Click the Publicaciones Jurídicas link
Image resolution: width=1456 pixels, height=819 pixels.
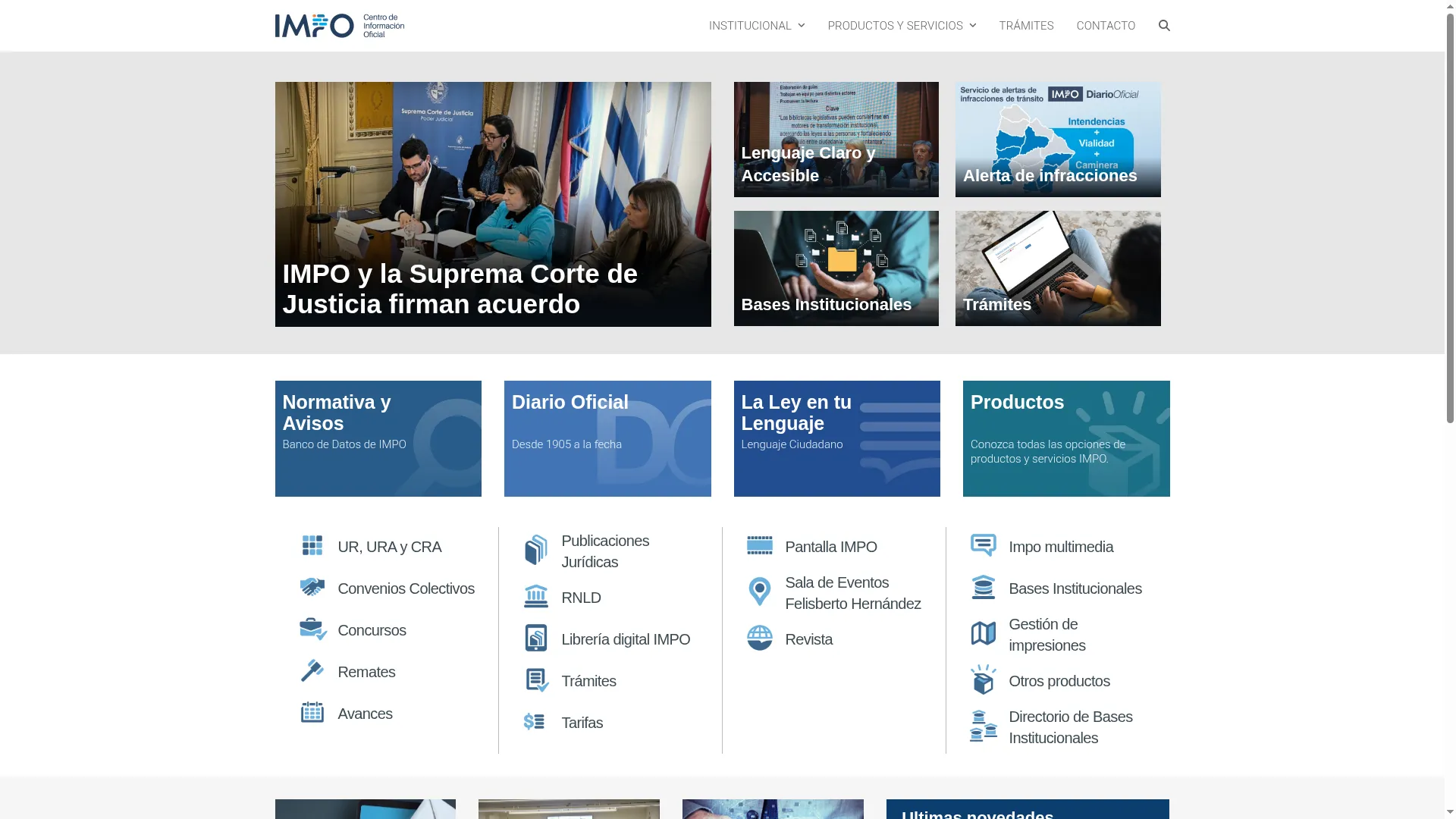pyautogui.click(x=605, y=551)
